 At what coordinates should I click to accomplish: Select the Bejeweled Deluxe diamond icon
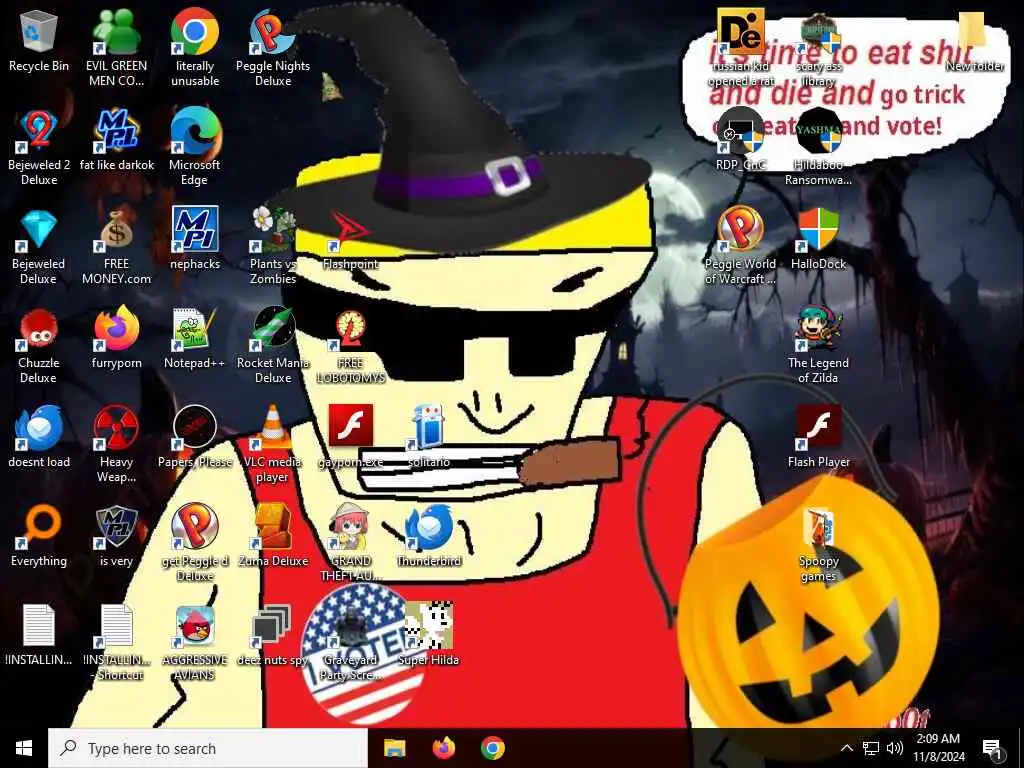click(39, 230)
